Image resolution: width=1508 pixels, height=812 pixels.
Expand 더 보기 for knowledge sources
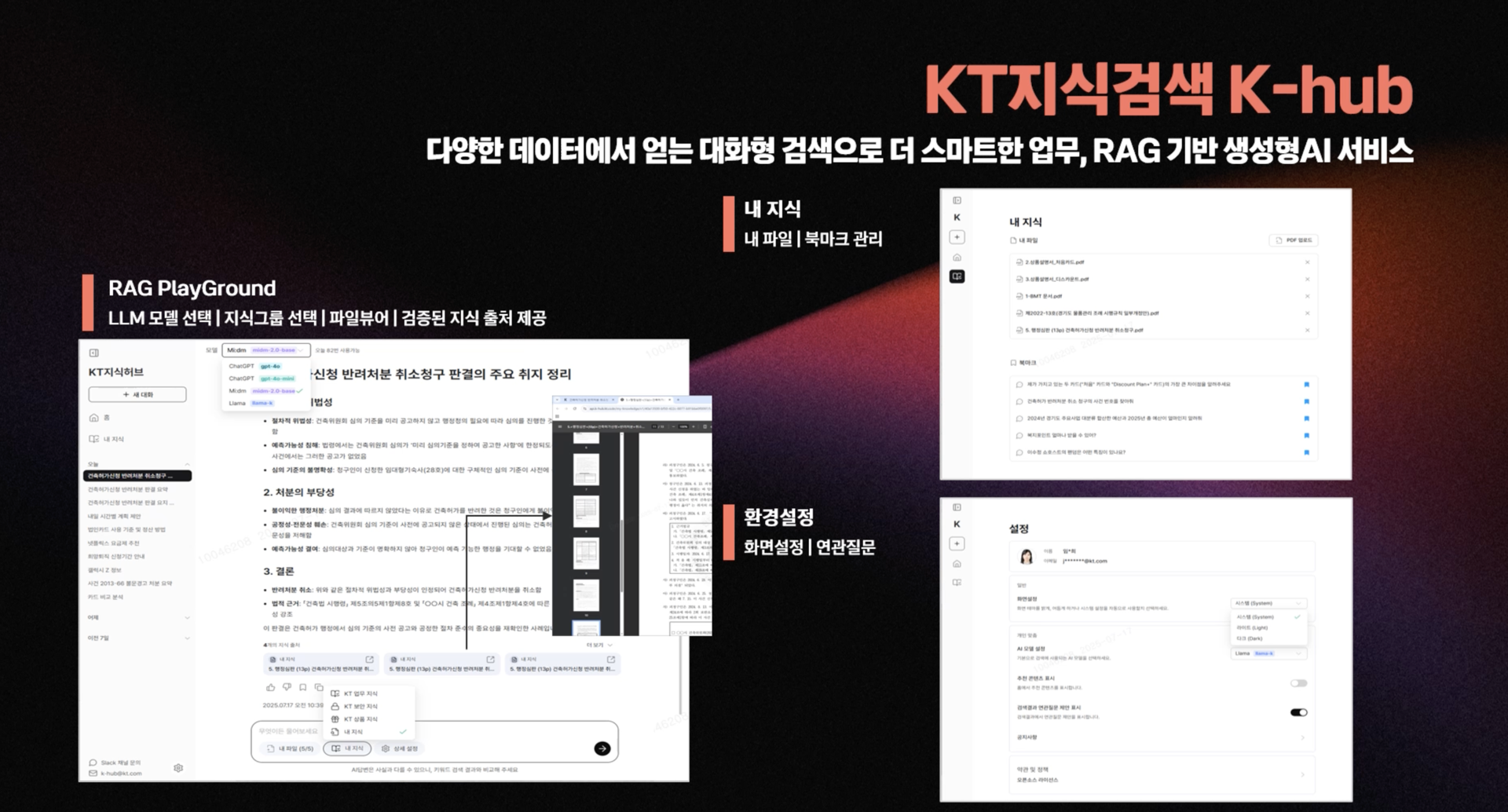click(x=599, y=645)
